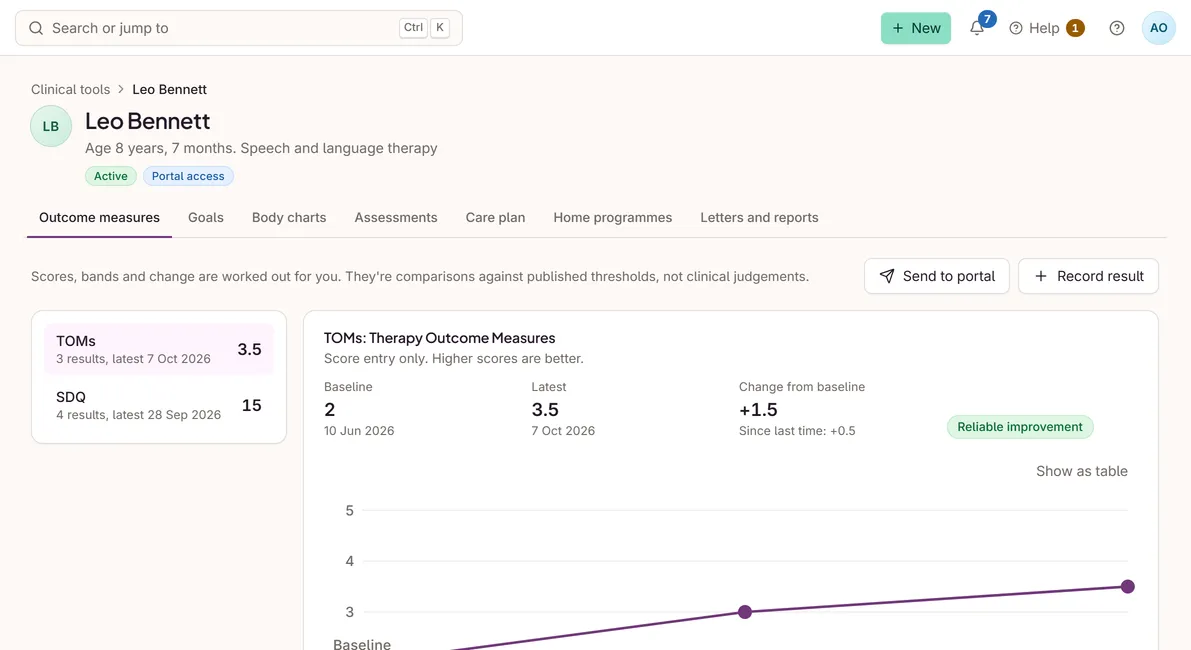Record a new result

[x=1088, y=276]
